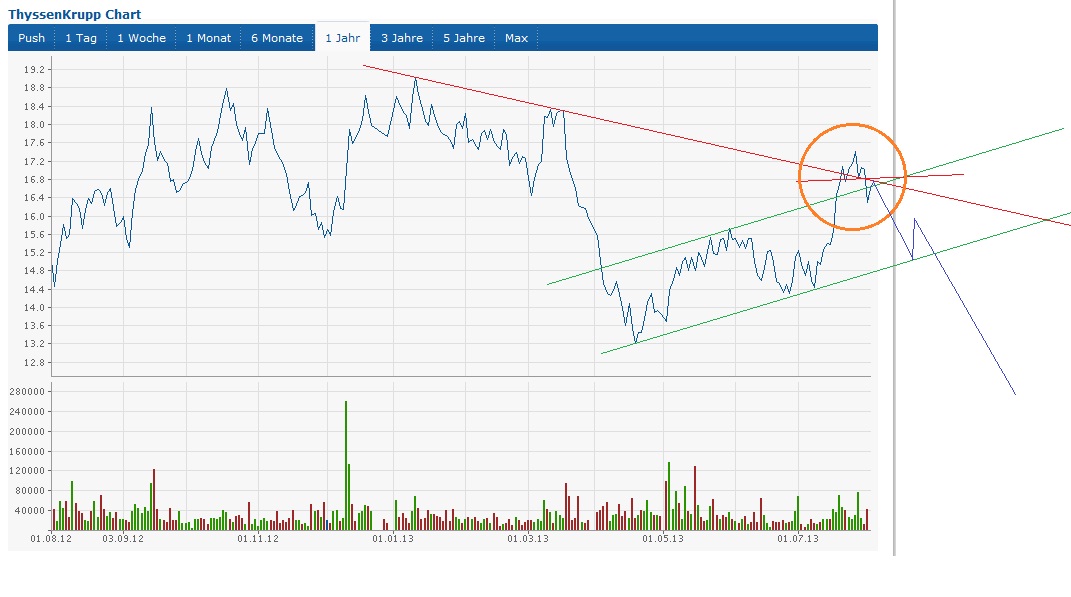
Task: Click the ThyssenKrupp Chart heading
Action: [74, 14]
